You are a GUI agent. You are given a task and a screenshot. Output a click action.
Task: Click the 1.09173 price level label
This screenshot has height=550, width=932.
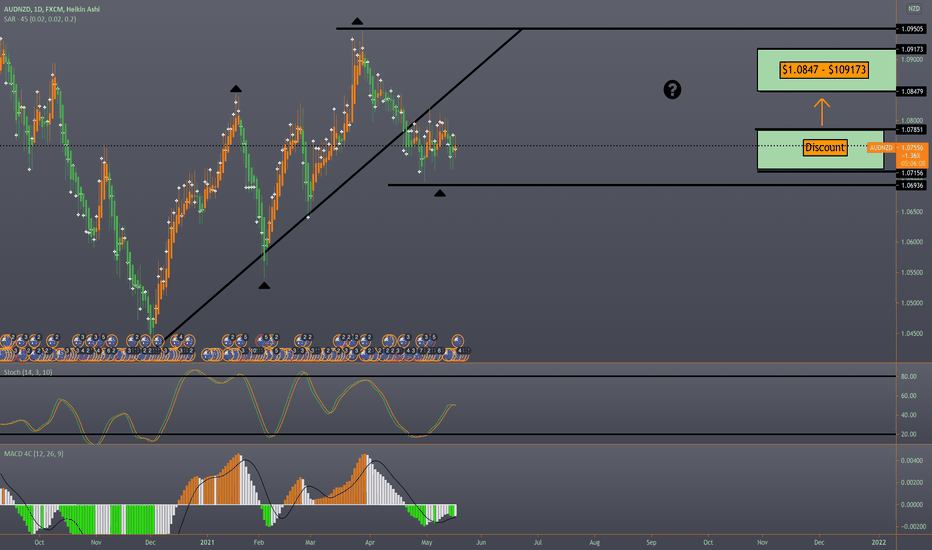pos(912,49)
